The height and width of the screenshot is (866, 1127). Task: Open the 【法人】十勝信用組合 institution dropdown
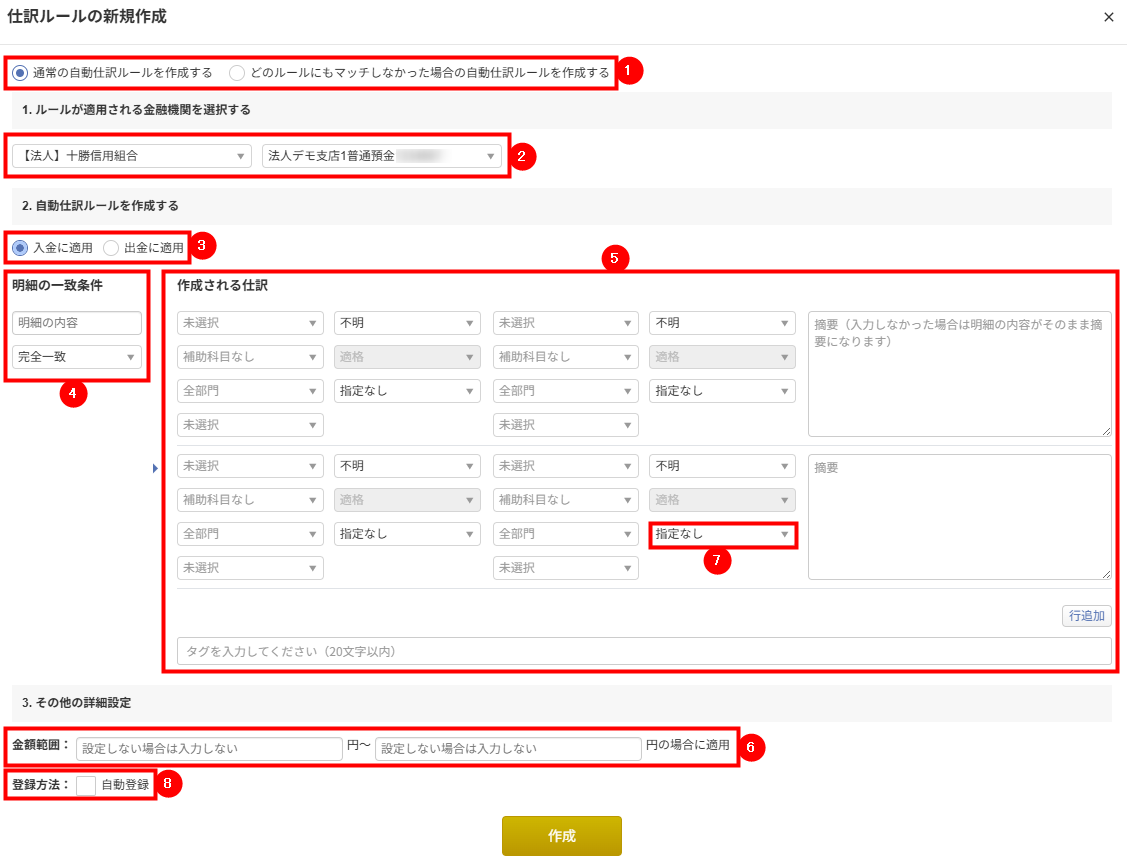(x=132, y=156)
